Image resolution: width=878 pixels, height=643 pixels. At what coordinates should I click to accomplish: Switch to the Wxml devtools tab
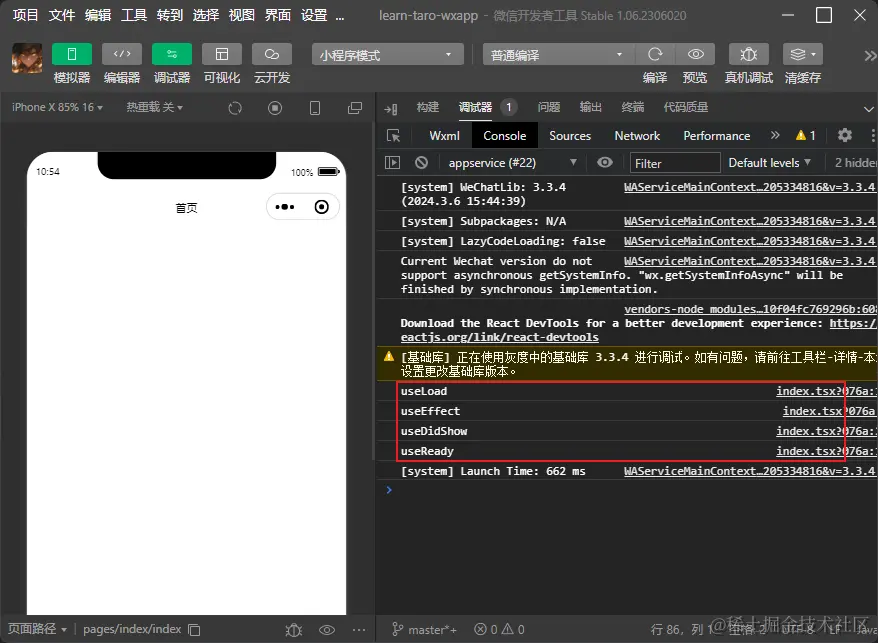pyautogui.click(x=445, y=136)
